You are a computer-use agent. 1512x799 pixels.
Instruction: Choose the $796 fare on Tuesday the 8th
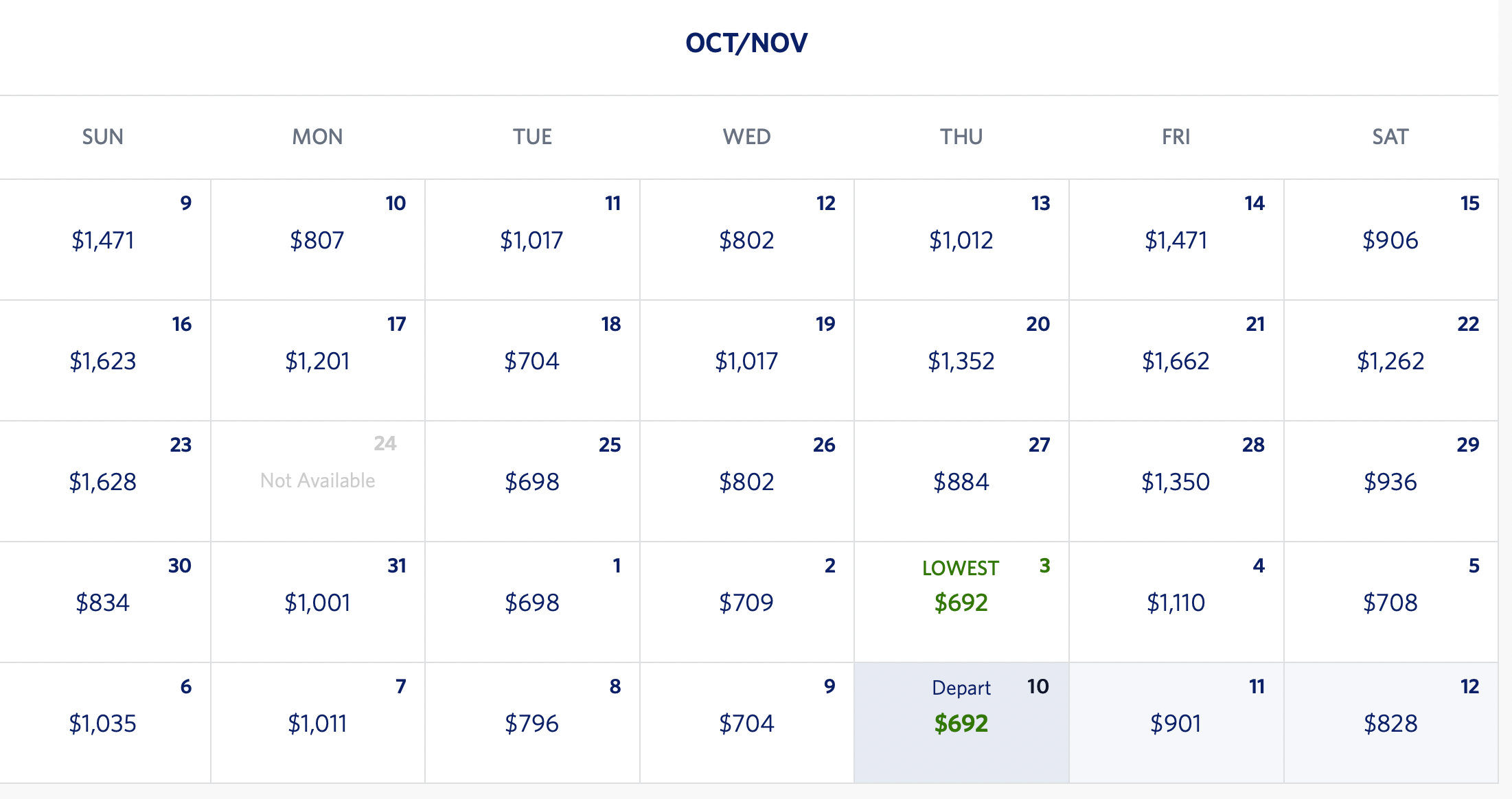pyautogui.click(x=532, y=723)
